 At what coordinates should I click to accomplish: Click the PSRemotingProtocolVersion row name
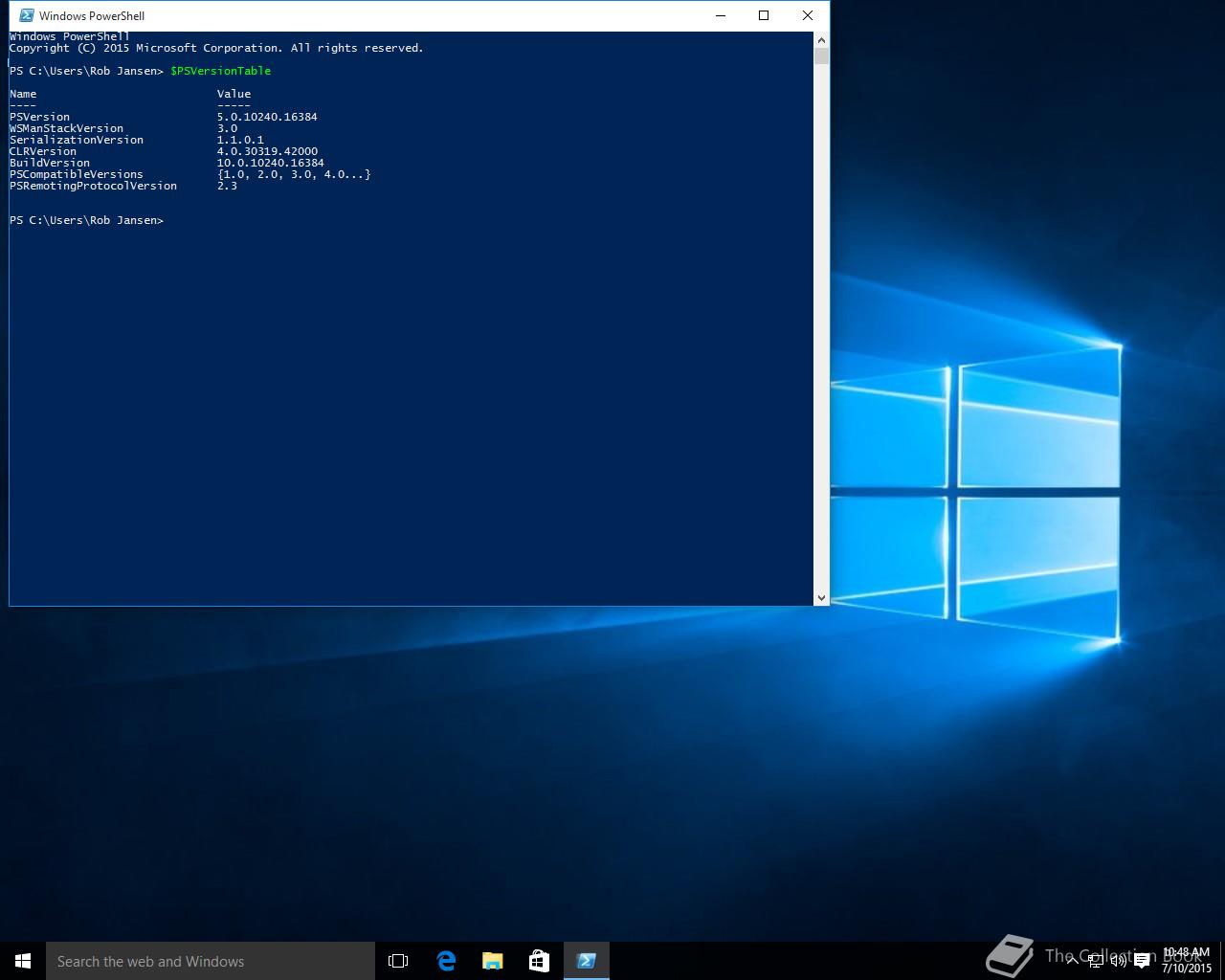(93, 186)
